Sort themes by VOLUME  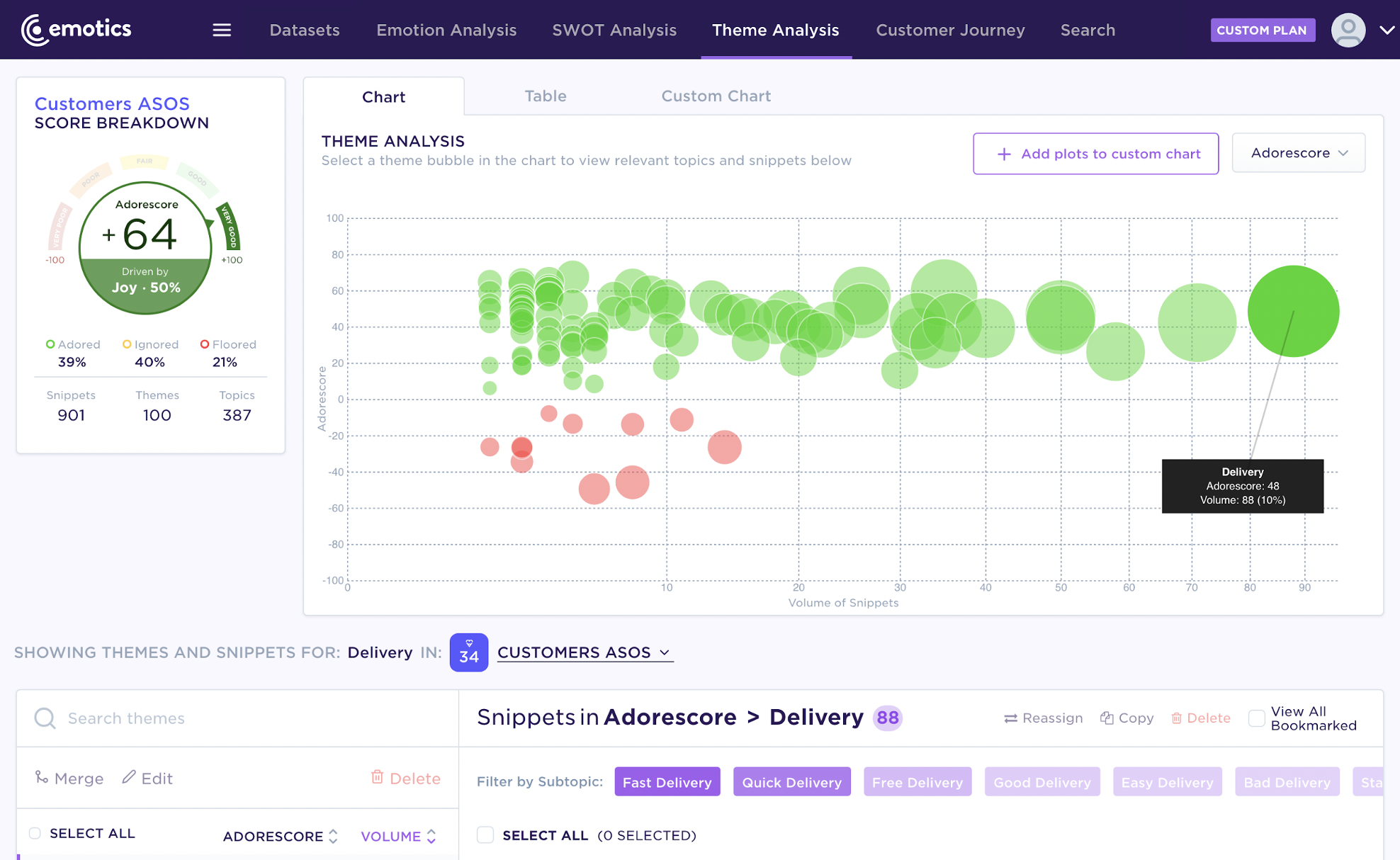[x=398, y=837]
